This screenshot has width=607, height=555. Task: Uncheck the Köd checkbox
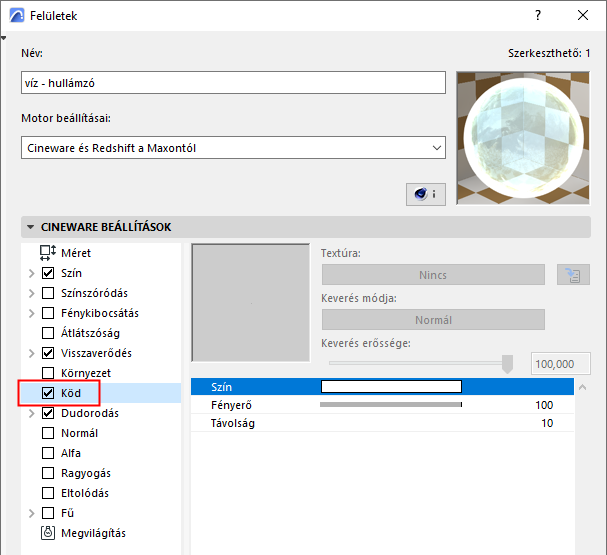(48, 393)
